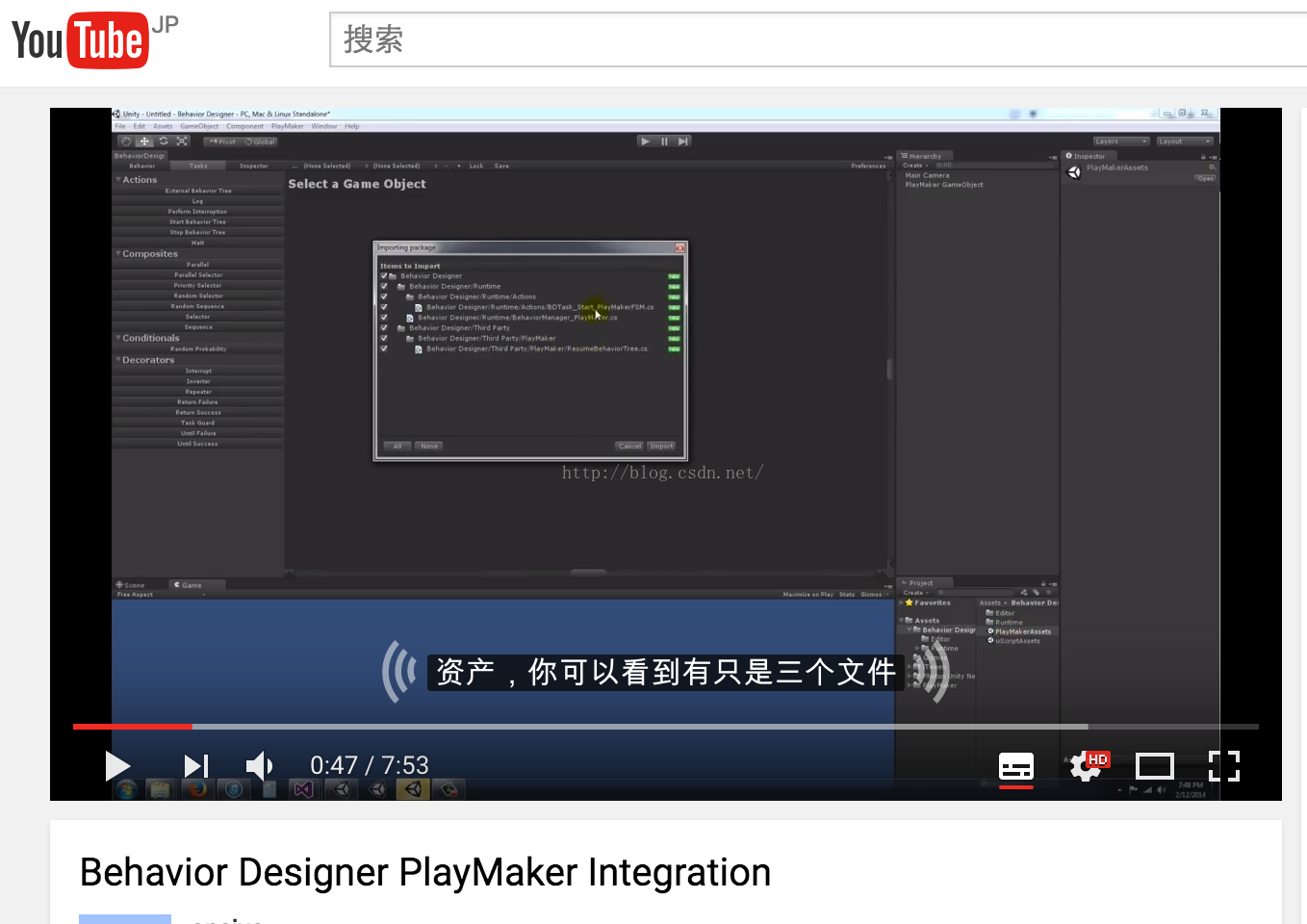1307x924 pixels.
Task: Open the Unity GameObject menu
Action: click(x=199, y=126)
